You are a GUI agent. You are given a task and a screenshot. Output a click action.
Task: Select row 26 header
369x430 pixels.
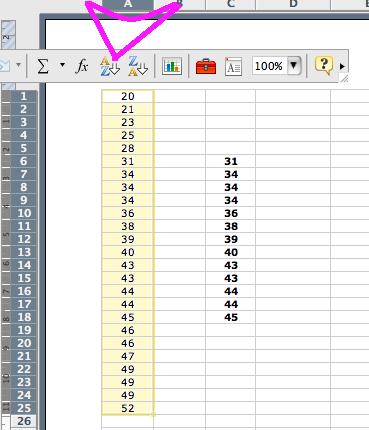point(24,421)
